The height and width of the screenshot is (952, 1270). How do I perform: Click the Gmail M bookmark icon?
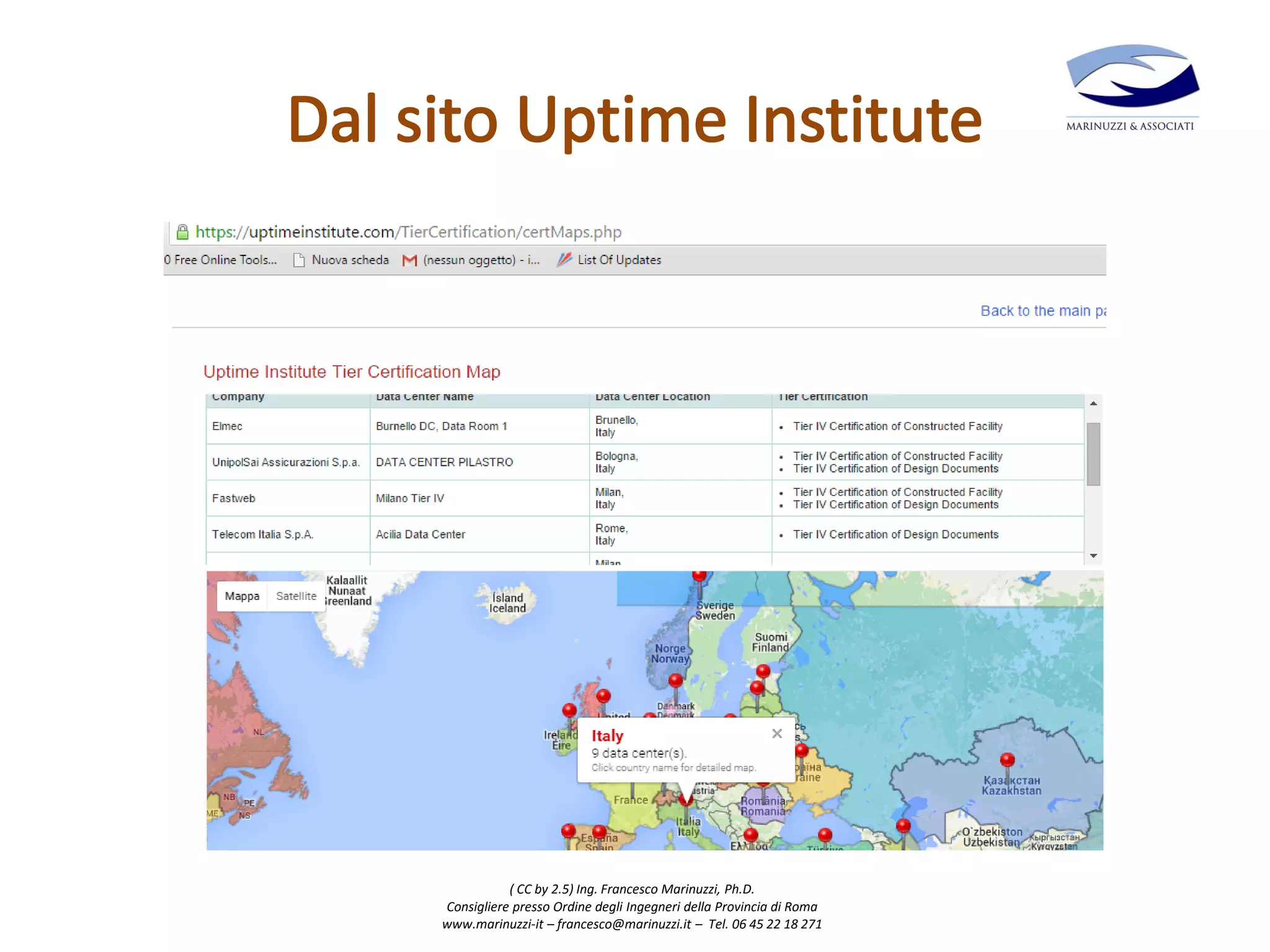[409, 260]
